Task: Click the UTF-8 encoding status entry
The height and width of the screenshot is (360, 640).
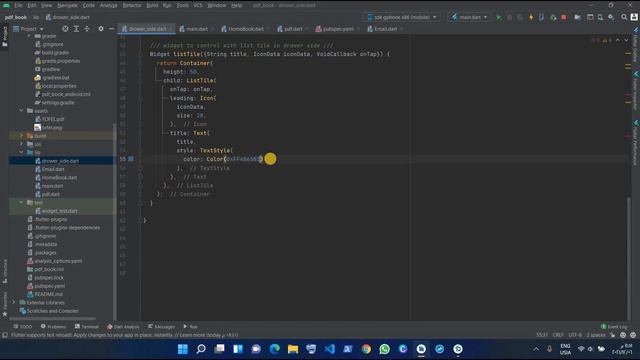Action: [575, 335]
